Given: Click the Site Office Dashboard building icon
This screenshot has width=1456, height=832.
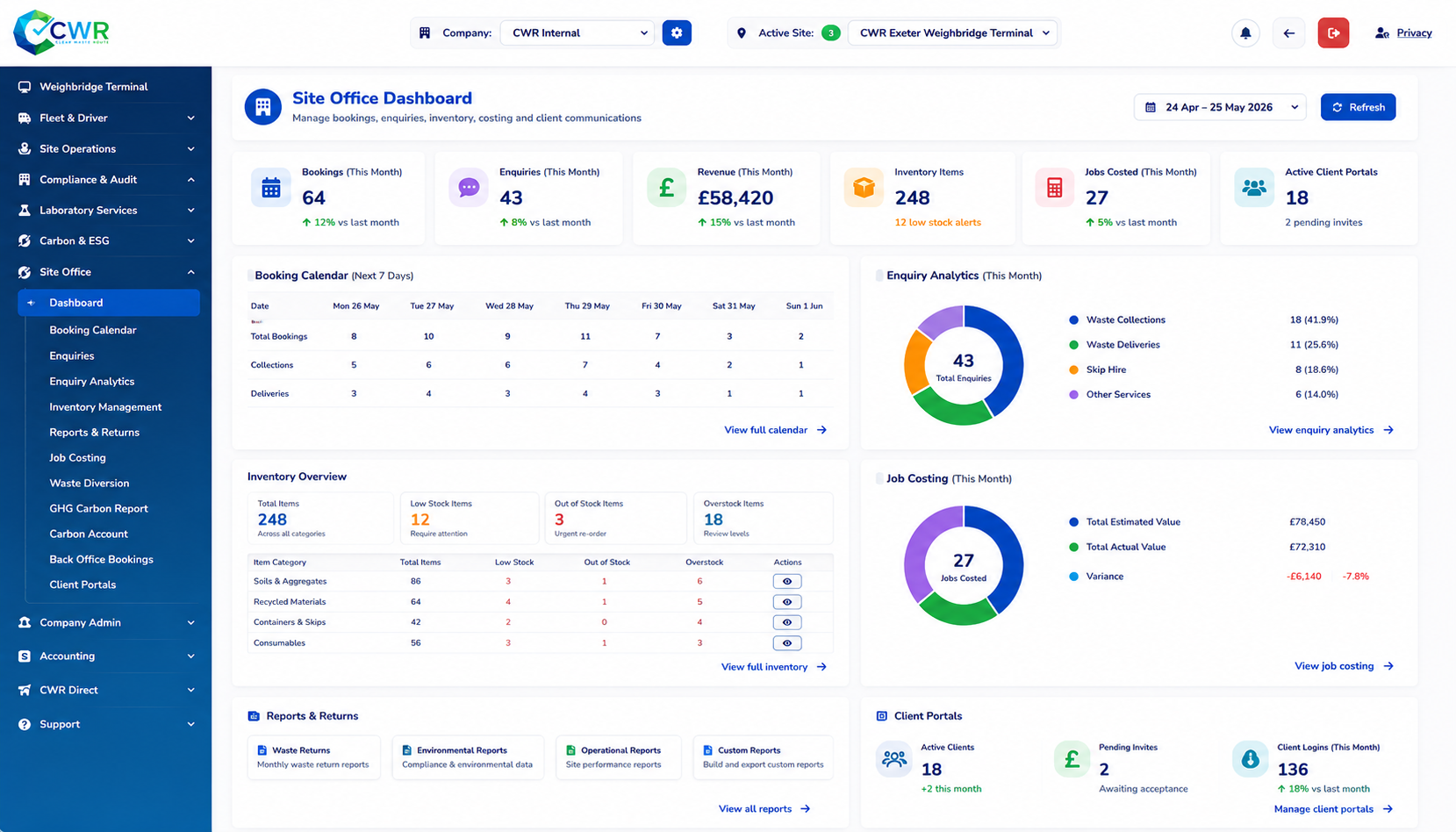Looking at the screenshot, I should 262,107.
